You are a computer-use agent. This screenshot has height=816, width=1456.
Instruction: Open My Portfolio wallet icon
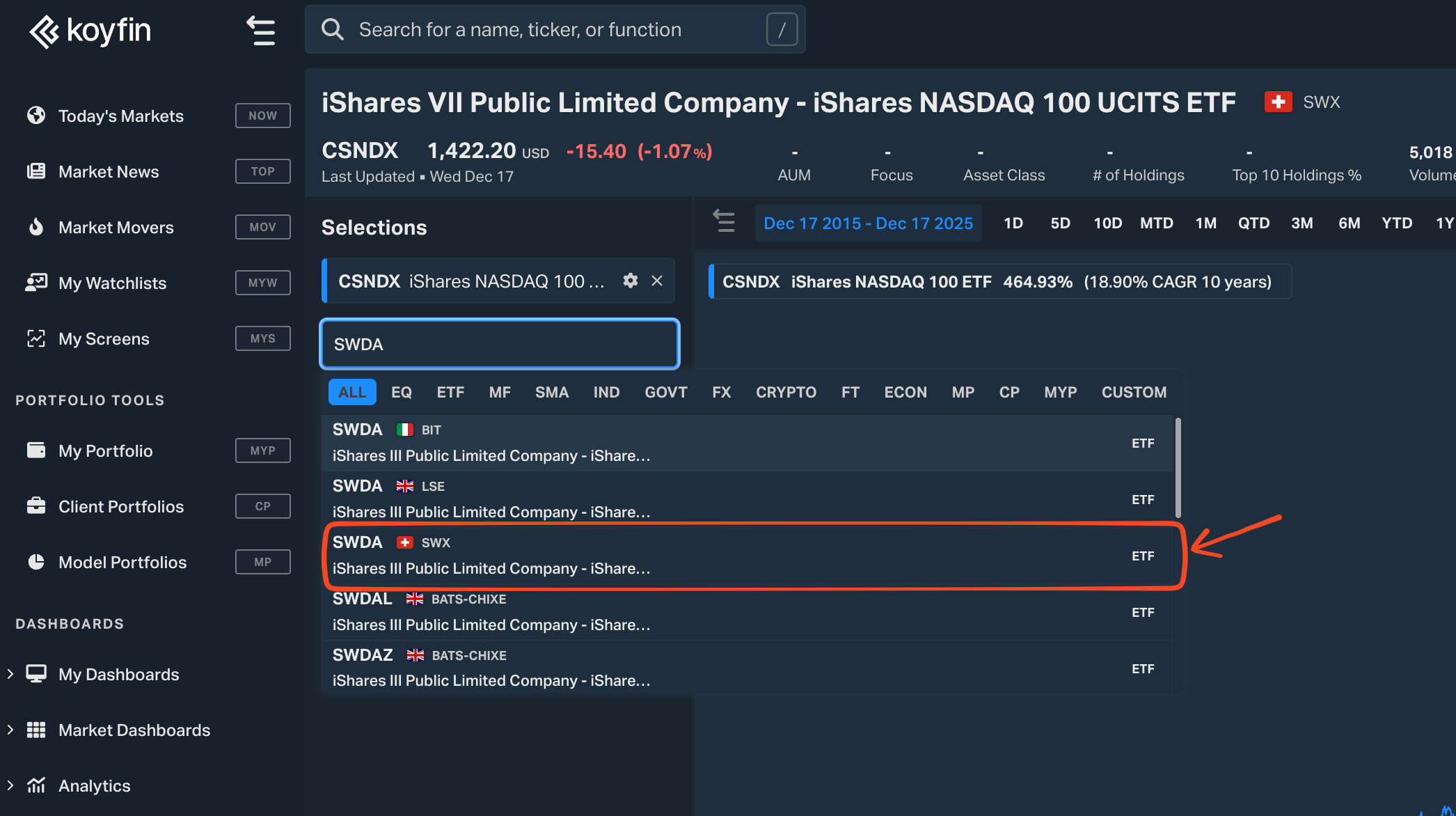(36, 450)
